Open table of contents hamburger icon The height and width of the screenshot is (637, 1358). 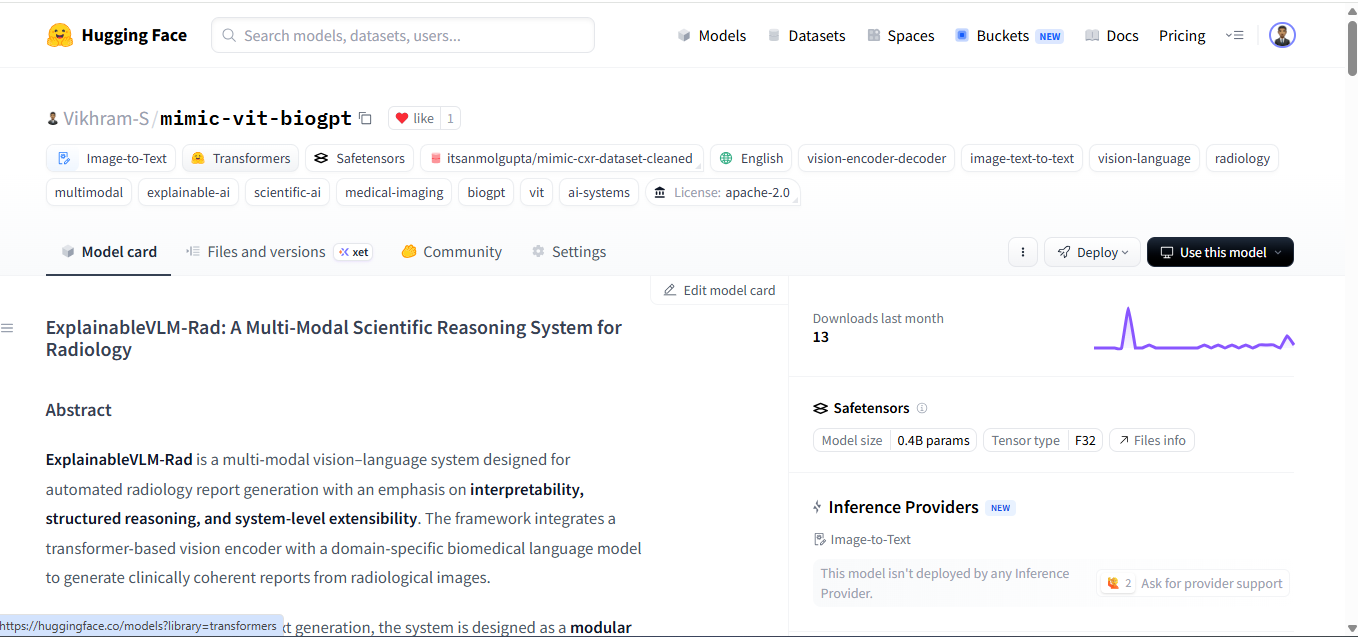click(7, 328)
